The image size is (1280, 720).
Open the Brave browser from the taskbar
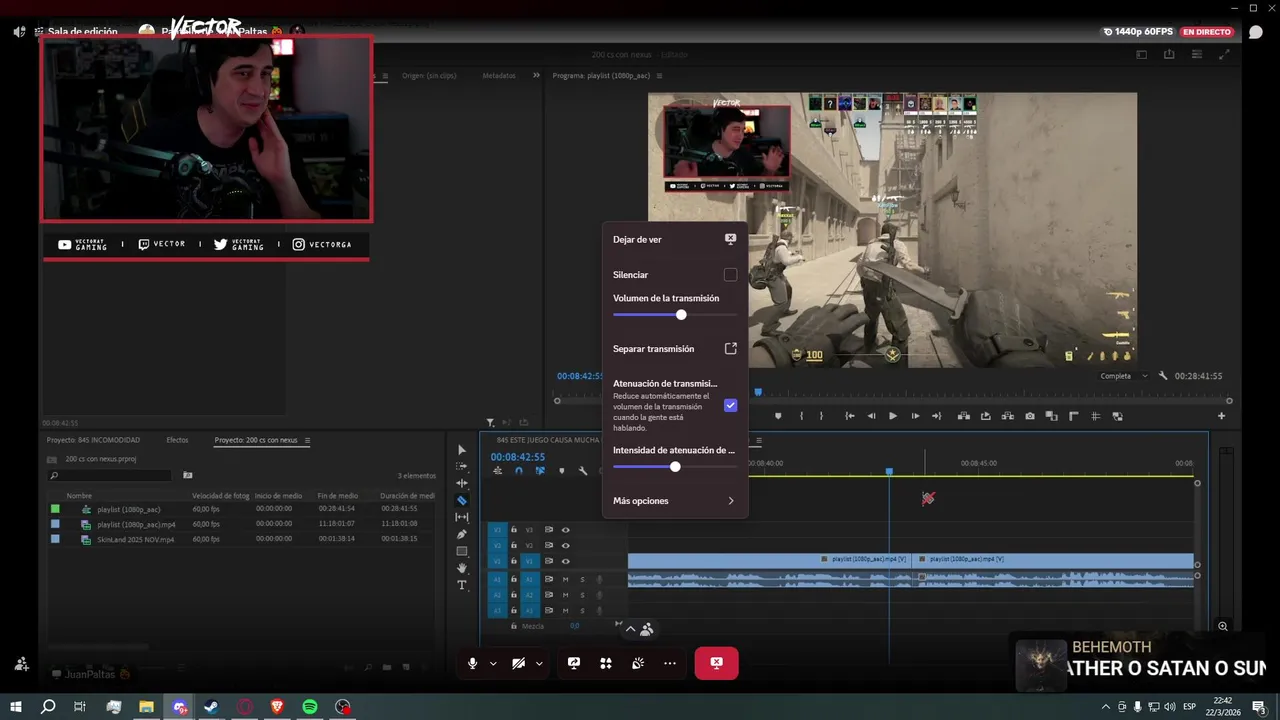277,707
